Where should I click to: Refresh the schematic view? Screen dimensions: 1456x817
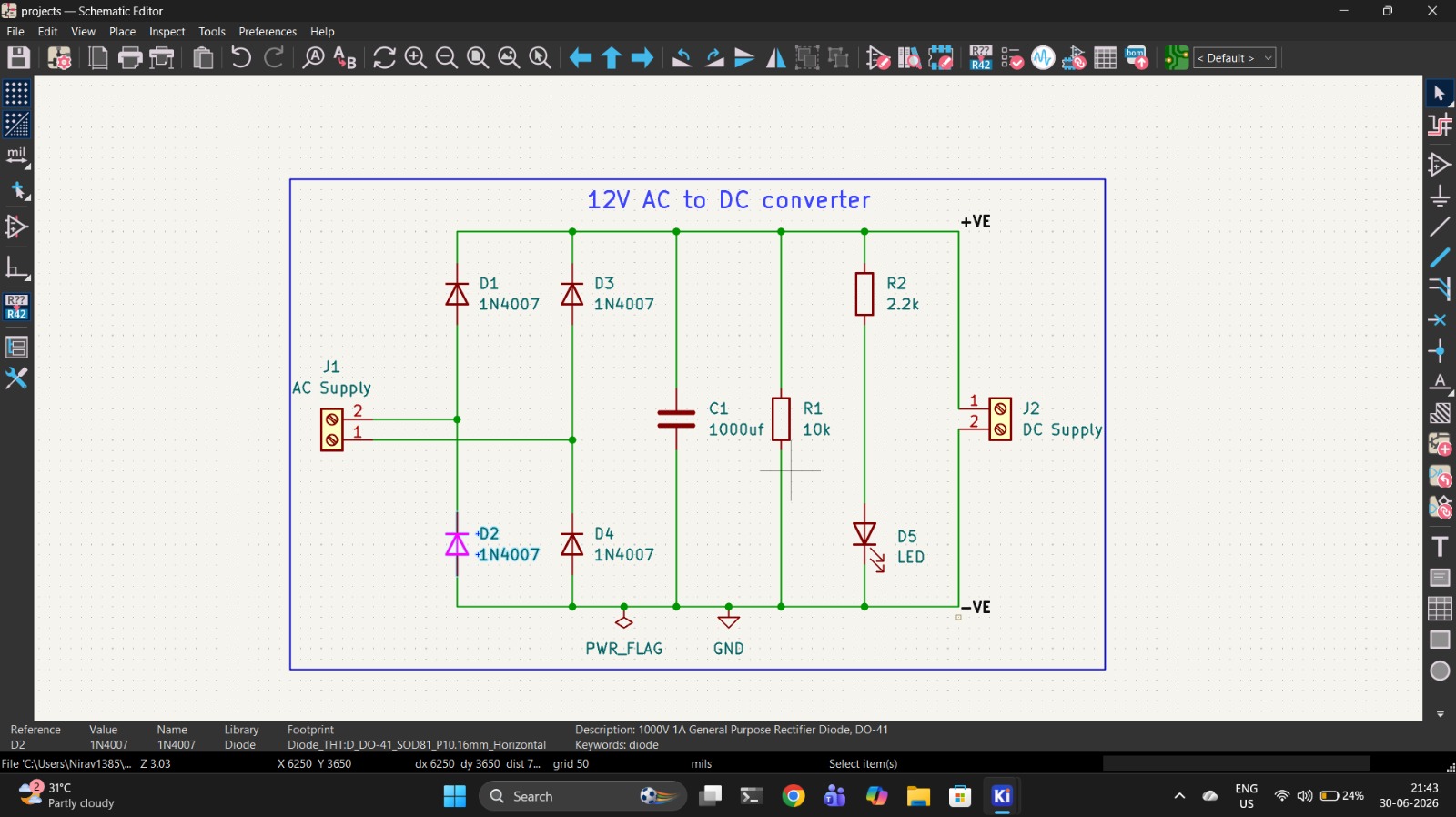(x=385, y=58)
